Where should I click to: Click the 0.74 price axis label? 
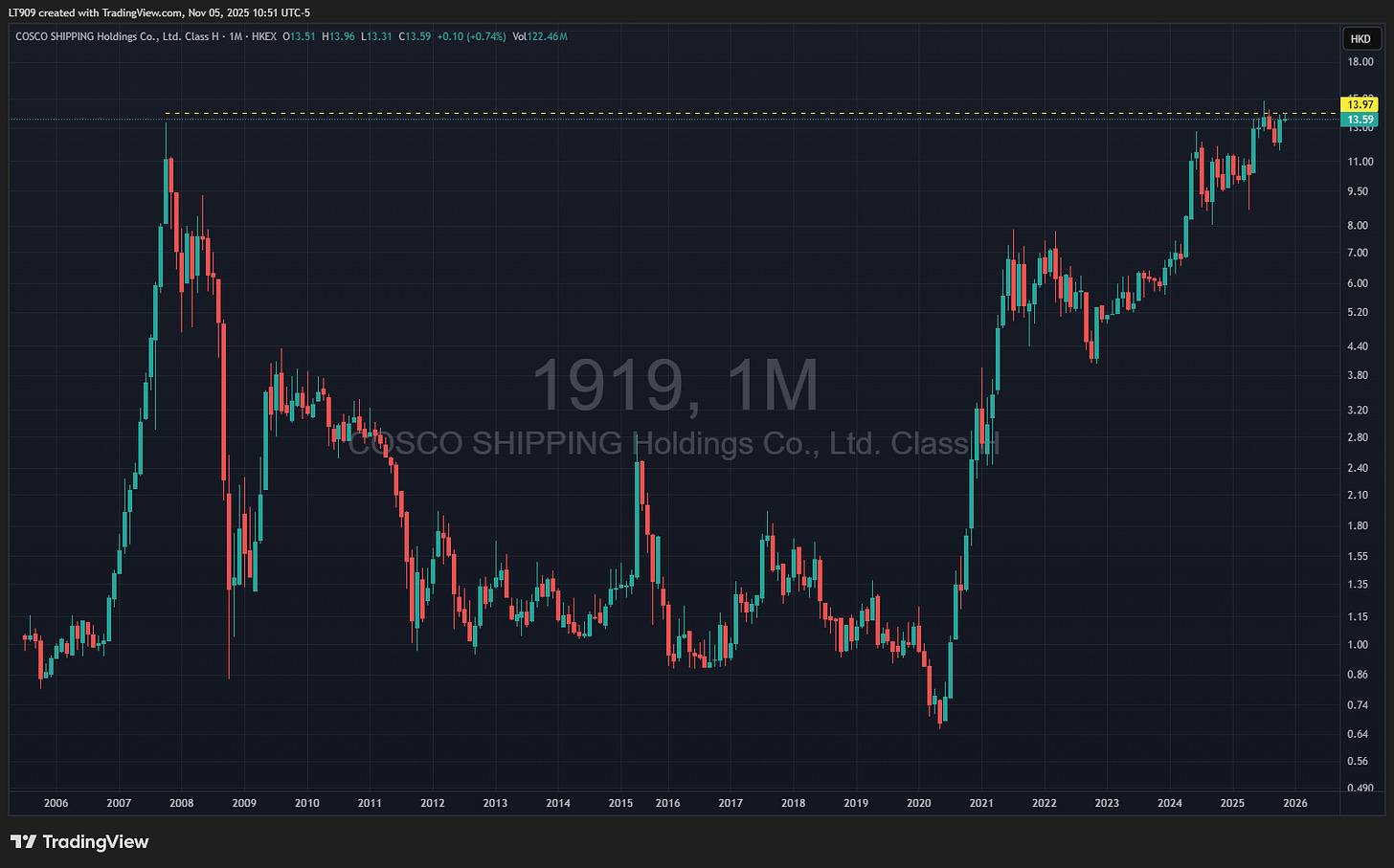1359,705
